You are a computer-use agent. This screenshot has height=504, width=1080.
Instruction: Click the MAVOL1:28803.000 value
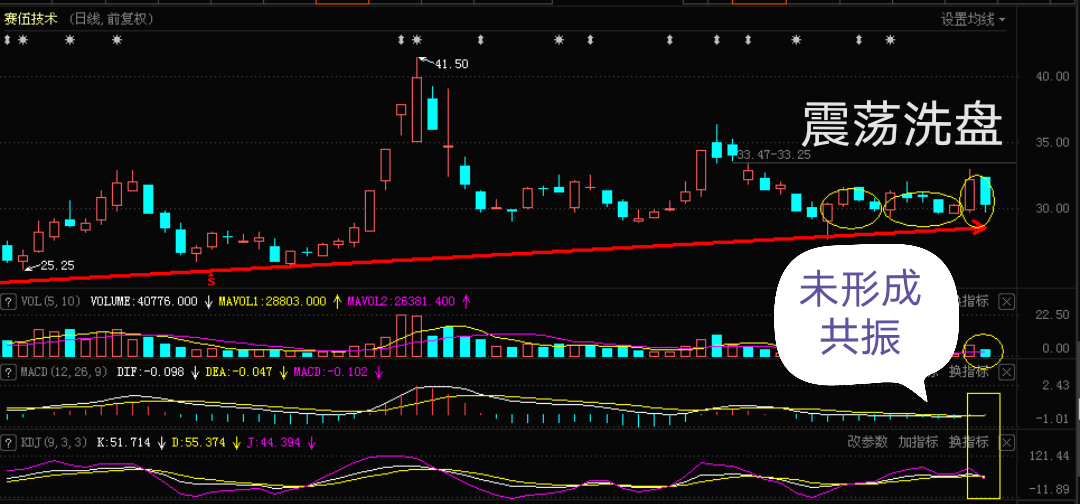pos(274,301)
